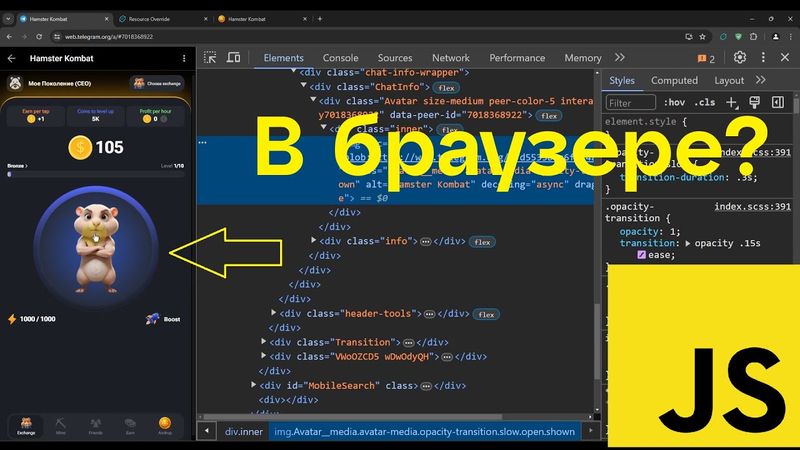This screenshot has height=450, width=800.
Task: Open the Boost rocket button
Action: click(163, 319)
